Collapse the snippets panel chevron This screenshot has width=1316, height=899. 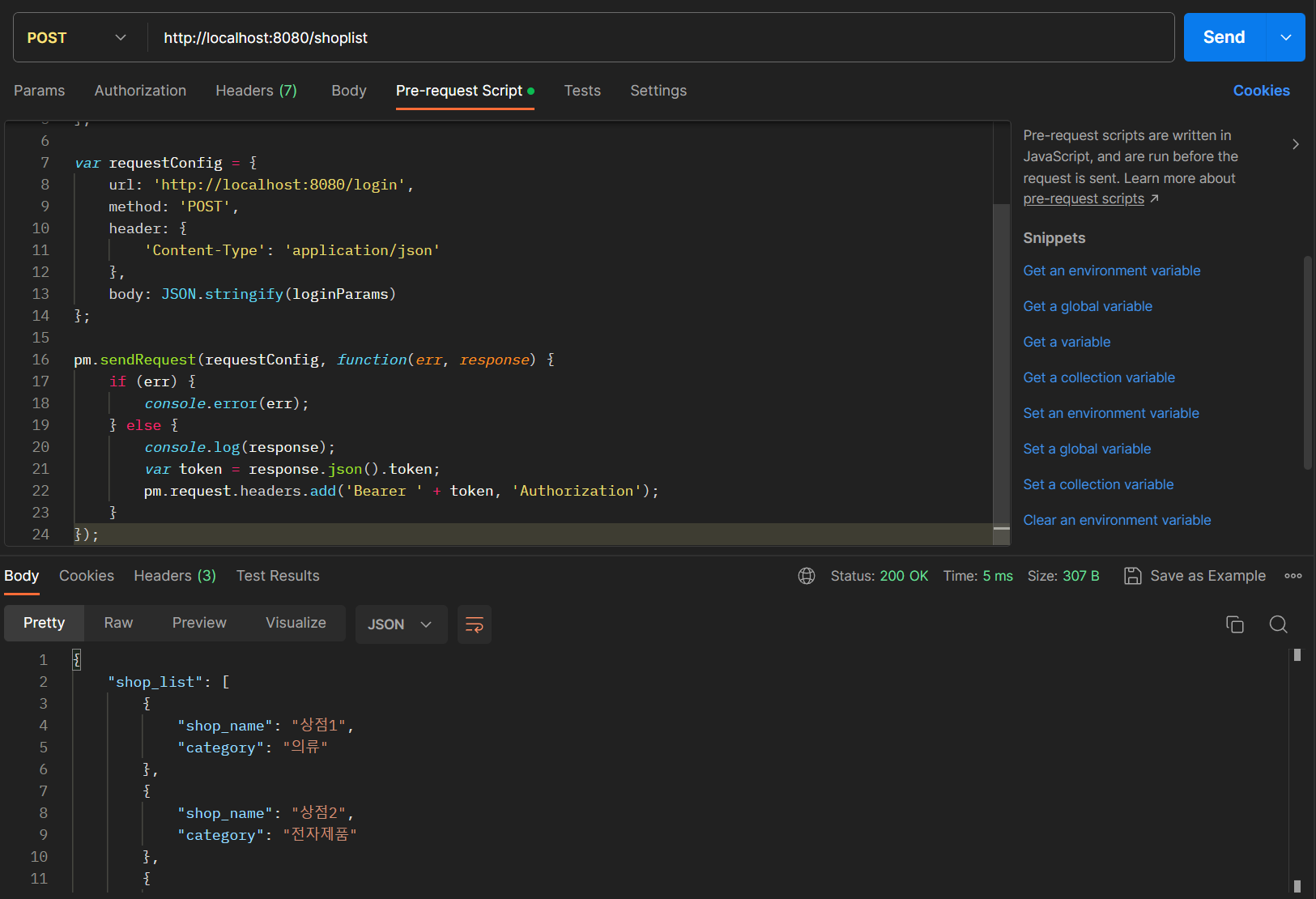coord(1296,144)
